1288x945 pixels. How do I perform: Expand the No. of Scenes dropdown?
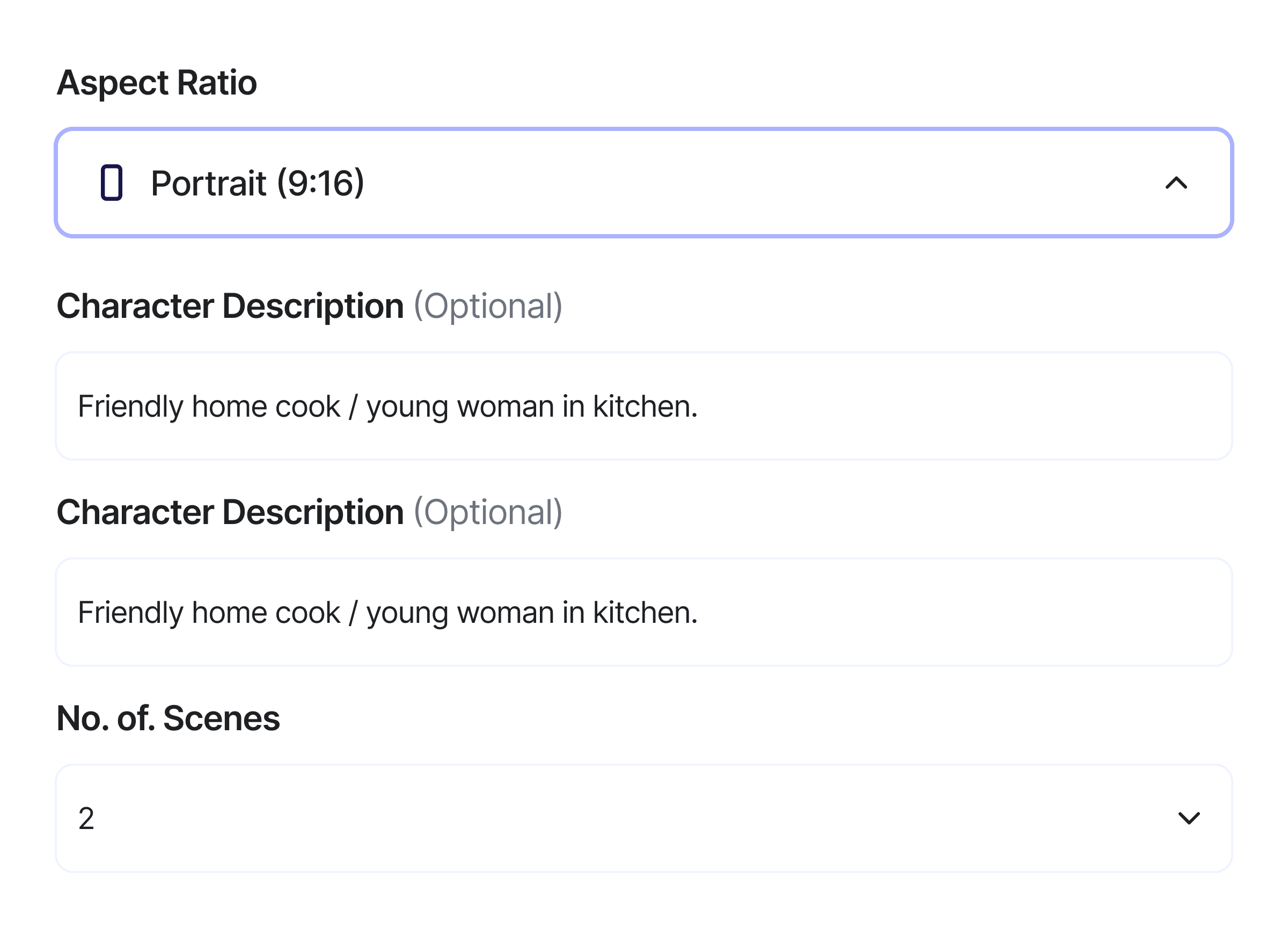tap(643, 818)
